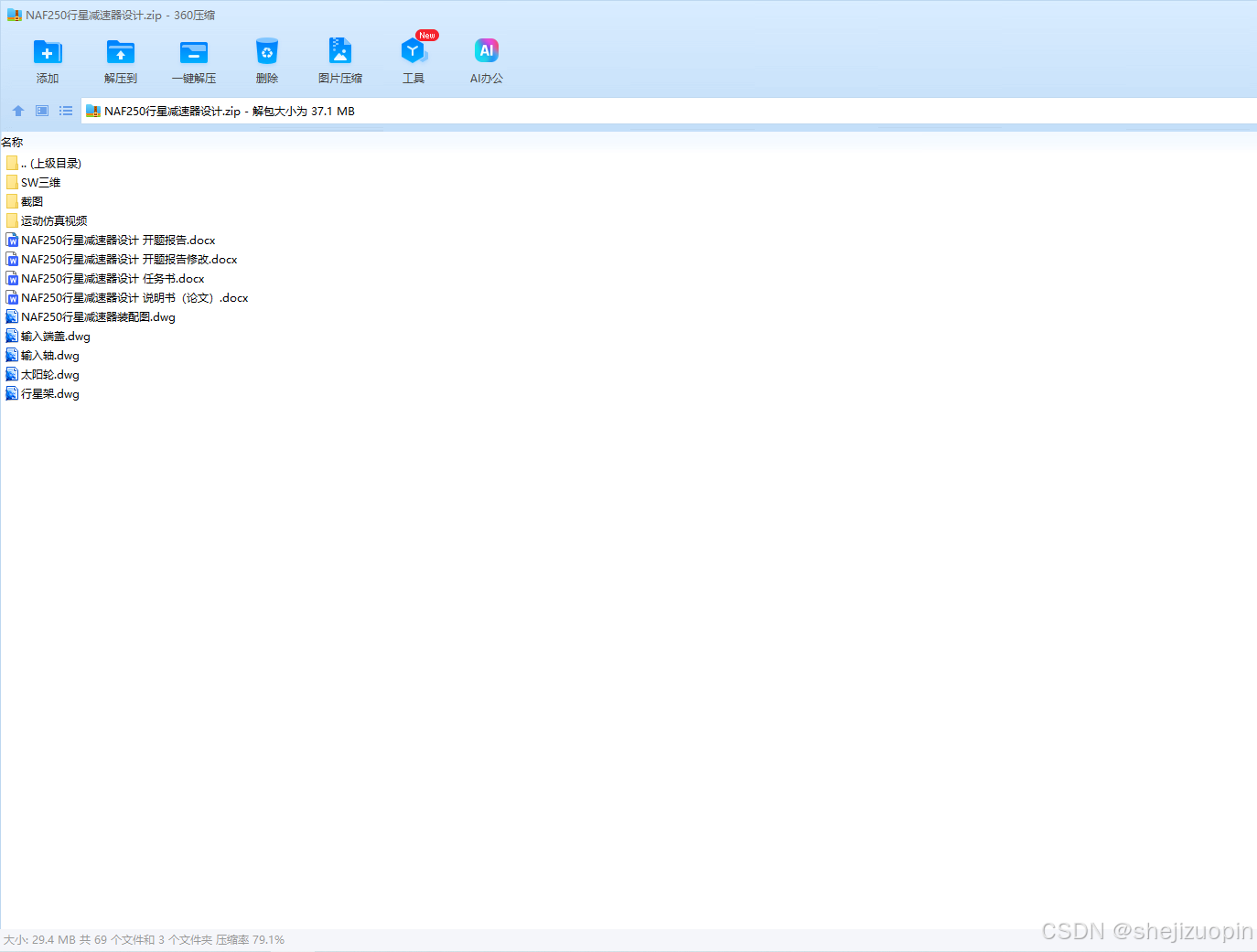Switch to the icon view mode button
The width and height of the screenshot is (1257, 952).
coord(42,111)
